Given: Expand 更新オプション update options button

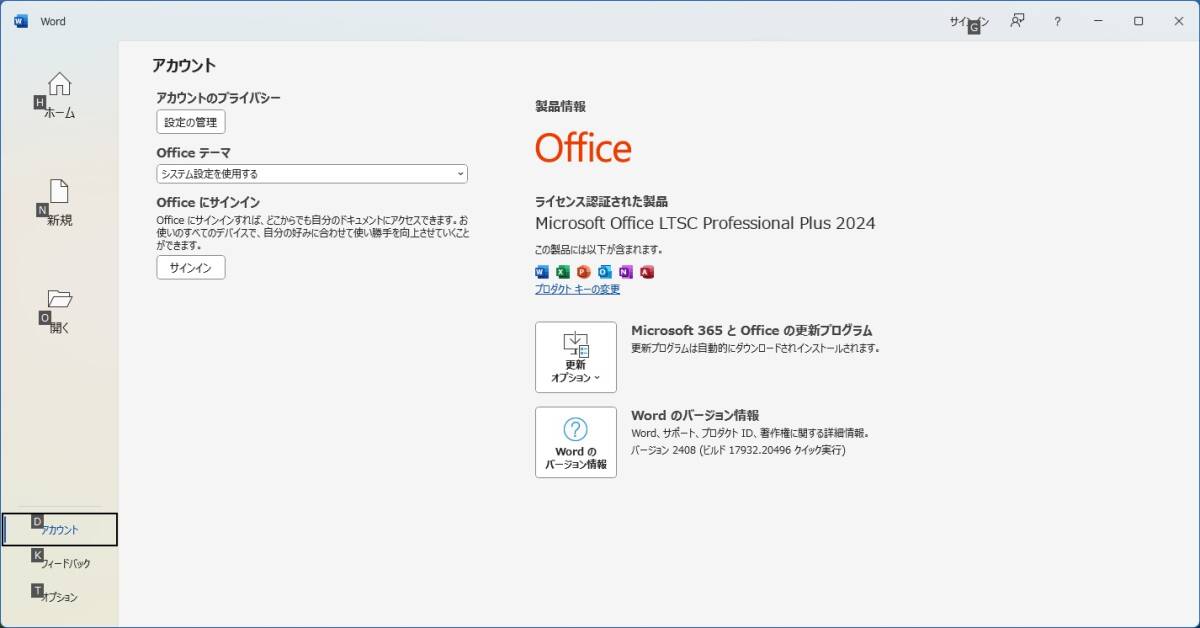Looking at the screenshot, I should point(576,357).
